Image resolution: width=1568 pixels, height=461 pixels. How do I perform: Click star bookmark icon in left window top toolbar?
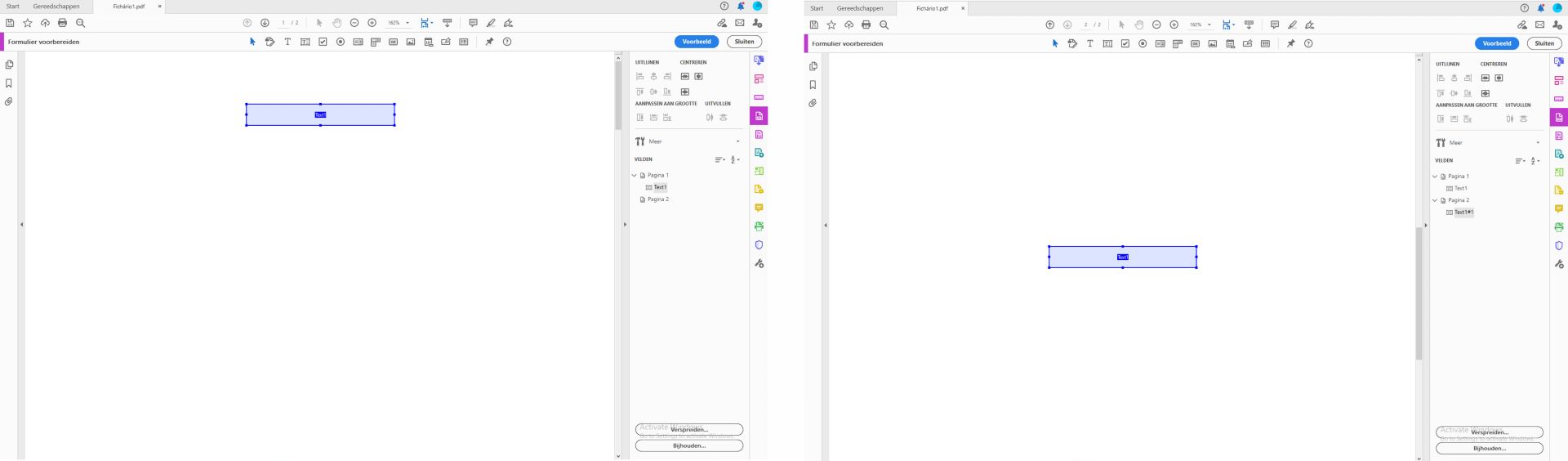28,23
